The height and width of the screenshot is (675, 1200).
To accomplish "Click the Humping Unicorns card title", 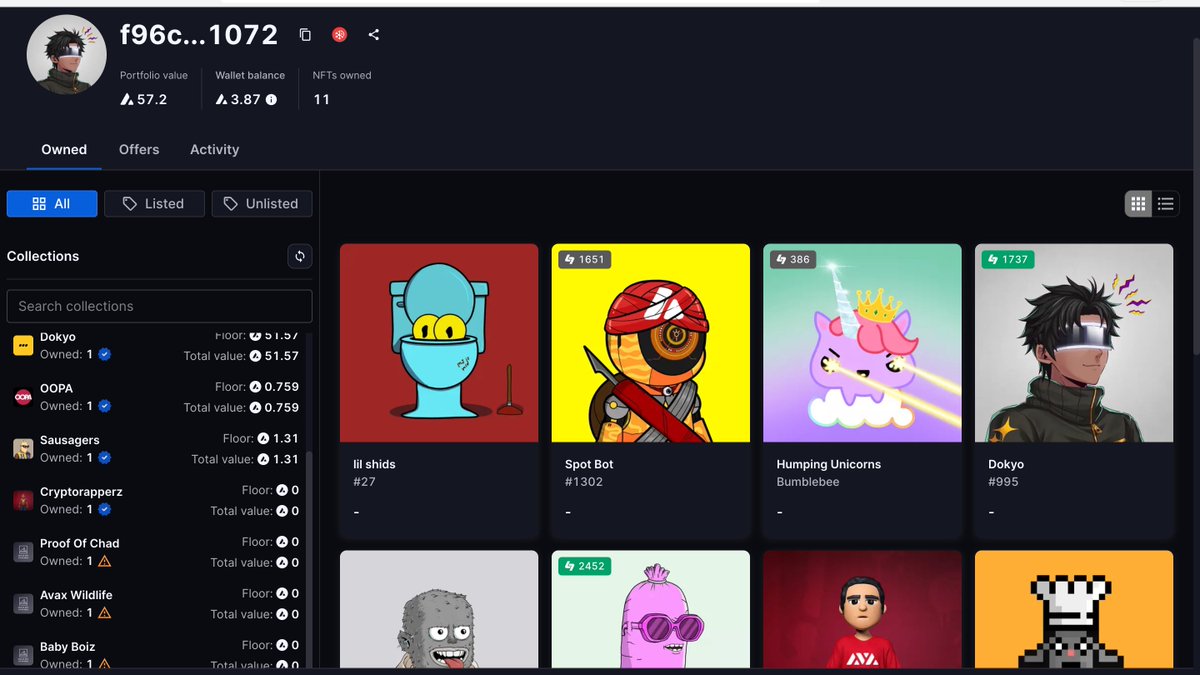I will 829,464.
